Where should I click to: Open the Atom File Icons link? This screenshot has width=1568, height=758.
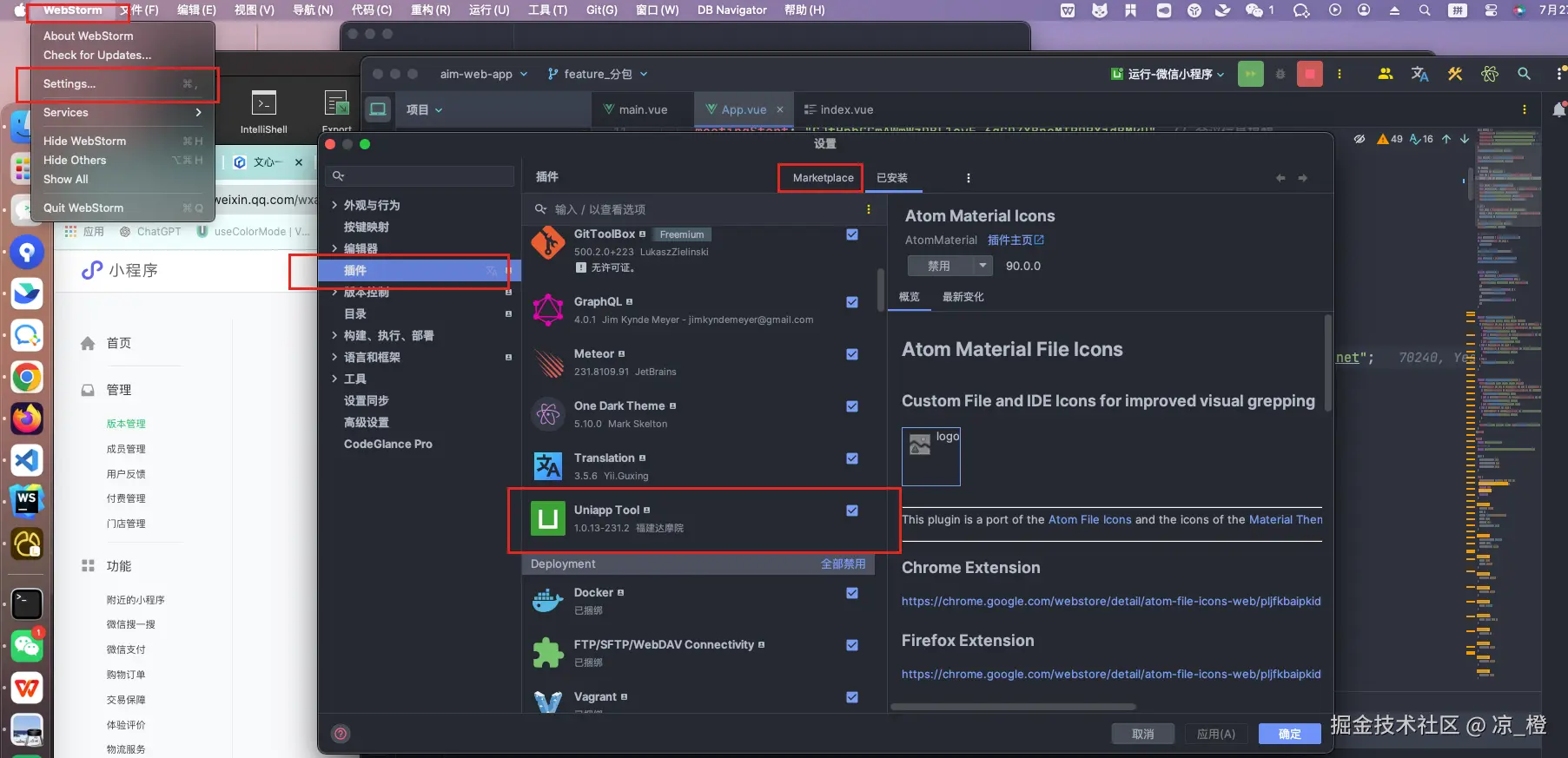click(x=1089, y=519)
